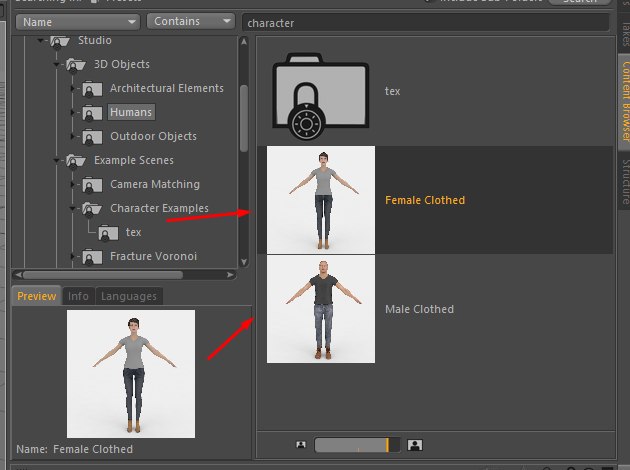Screen dimensions: 630x470
Task: Select the Outdoor Objects label
Action: pos(153,136)
